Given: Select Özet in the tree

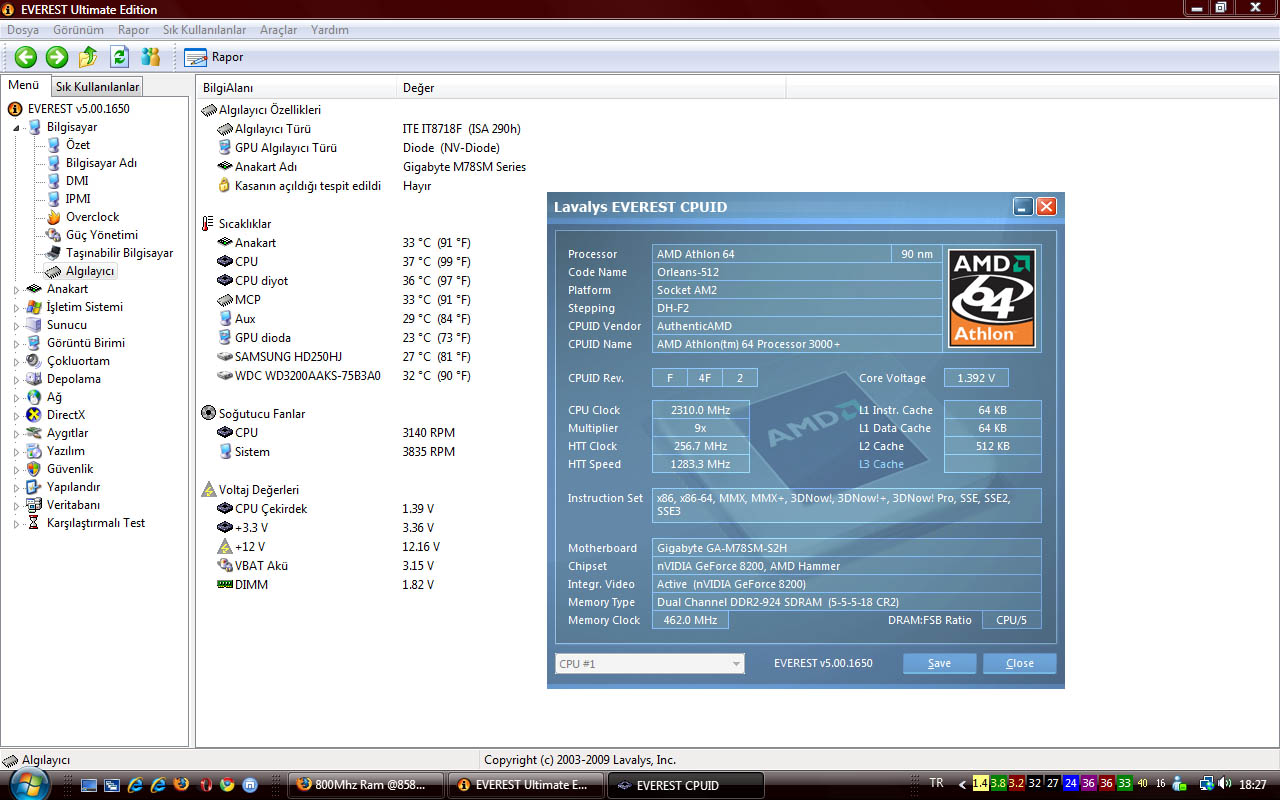Looking at the screenshot, I should point(78,145).
